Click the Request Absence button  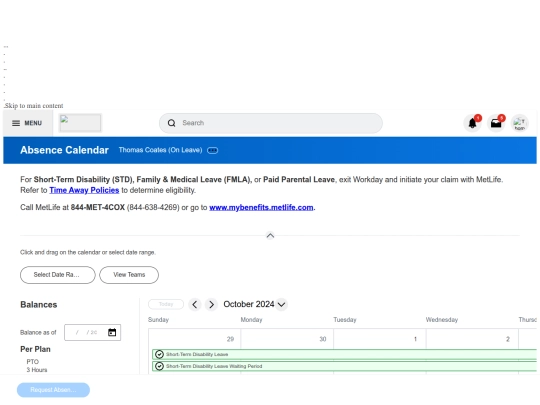[x=53, y=390]
